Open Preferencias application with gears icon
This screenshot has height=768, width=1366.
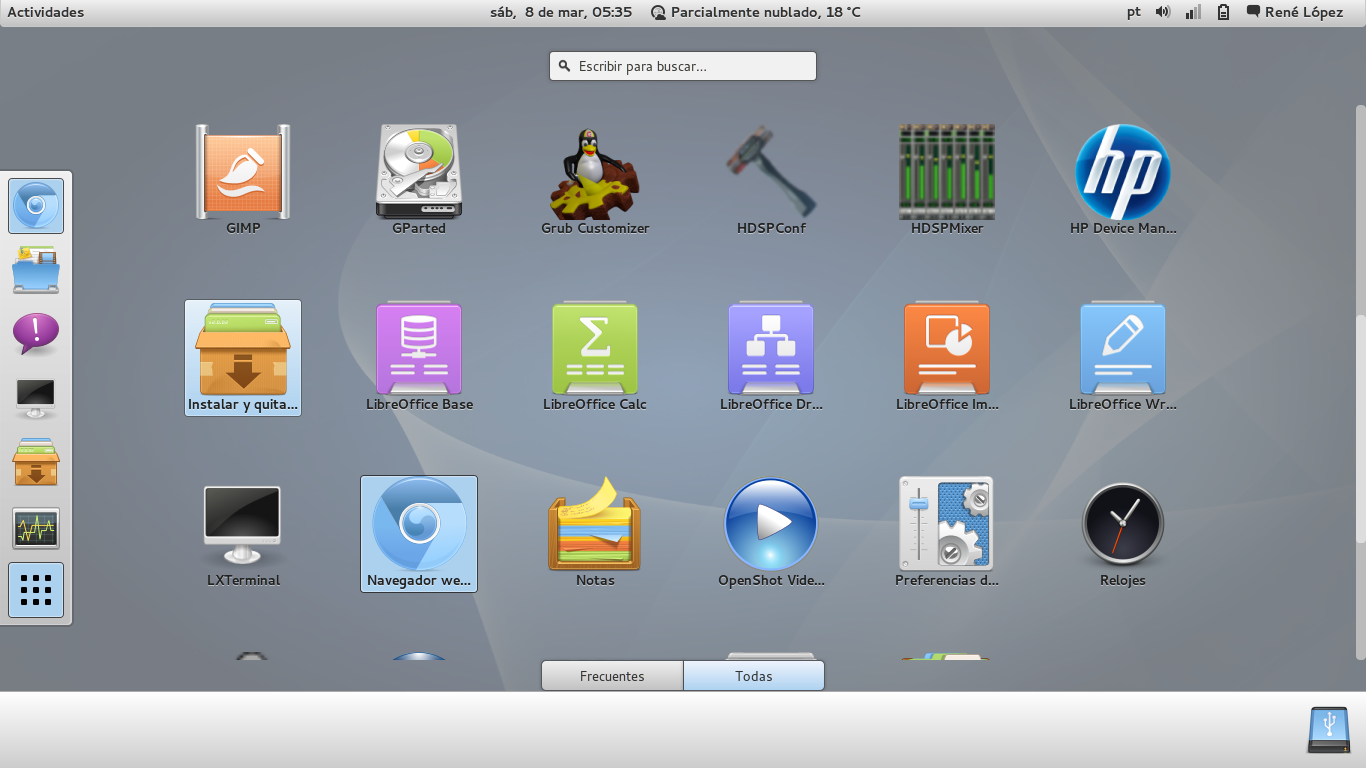pos(947,534)
